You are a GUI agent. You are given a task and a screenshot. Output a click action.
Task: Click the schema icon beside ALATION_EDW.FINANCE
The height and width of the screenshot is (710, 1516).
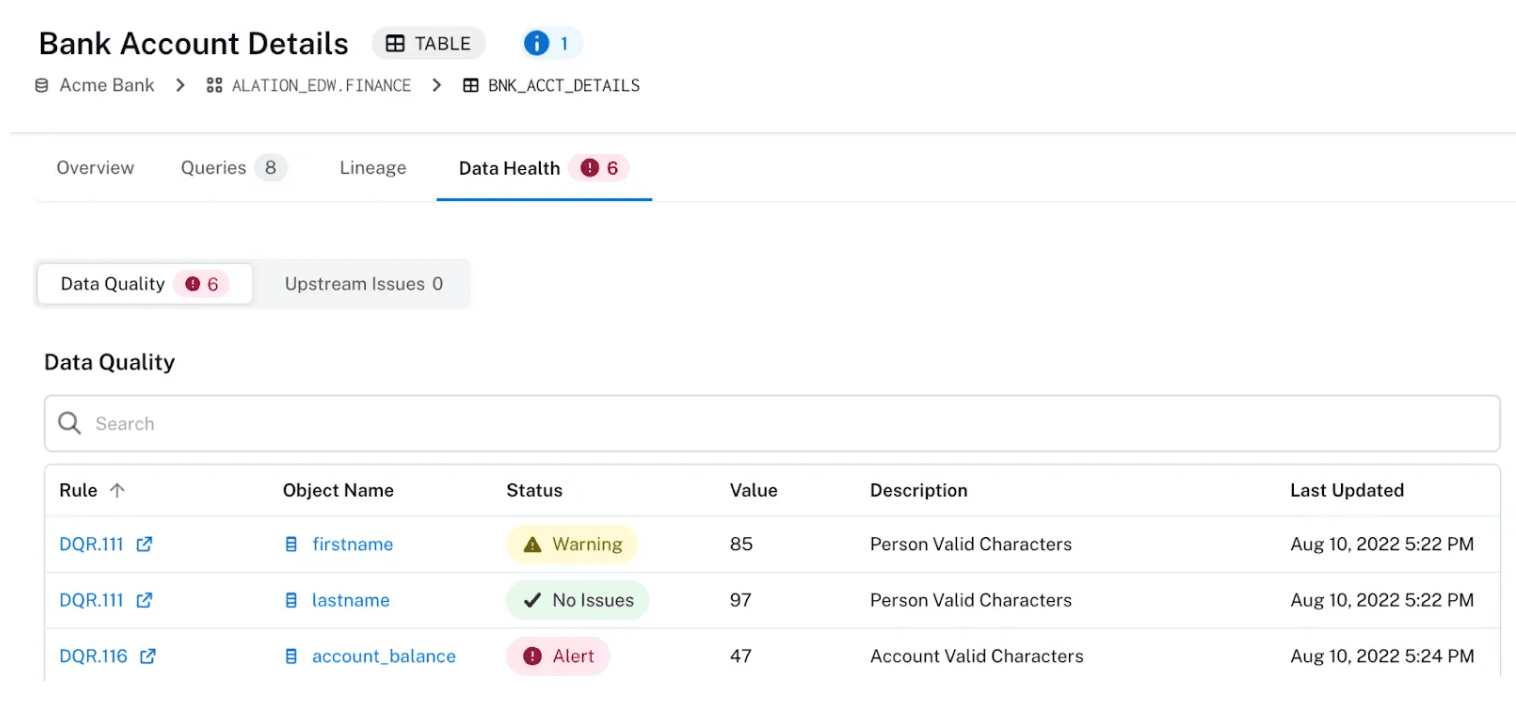[x=212, y=85]
